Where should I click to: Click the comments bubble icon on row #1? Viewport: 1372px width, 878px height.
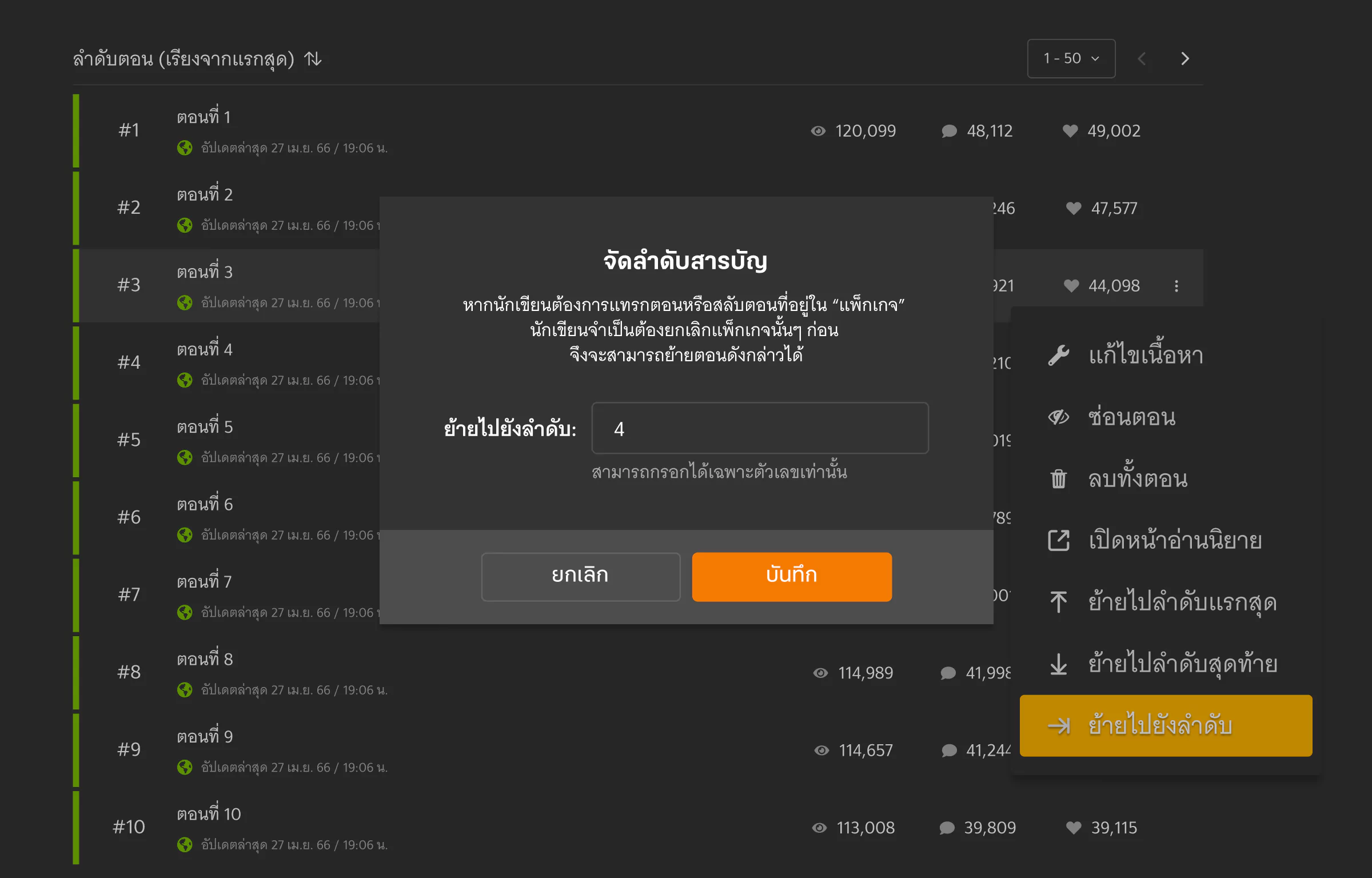click(949, 131)
